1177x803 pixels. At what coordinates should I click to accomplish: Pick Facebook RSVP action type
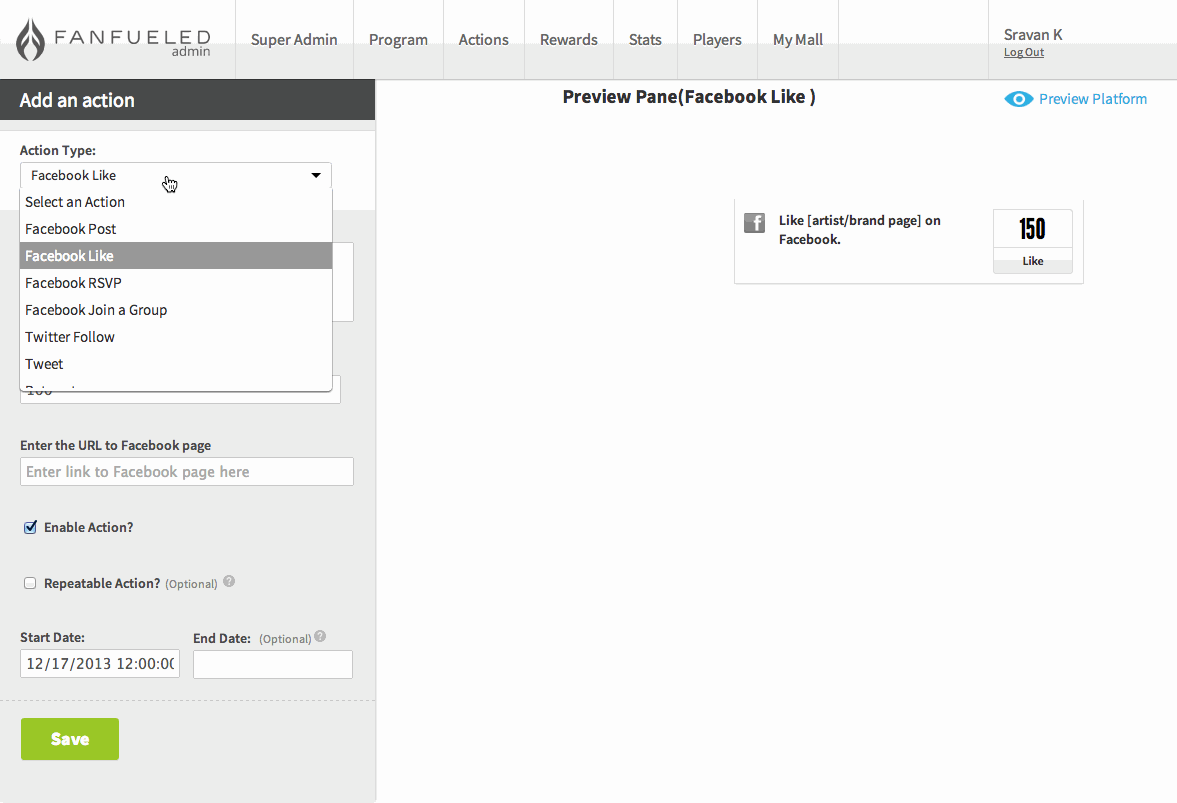pyautogui.click(x=176, y=283)
